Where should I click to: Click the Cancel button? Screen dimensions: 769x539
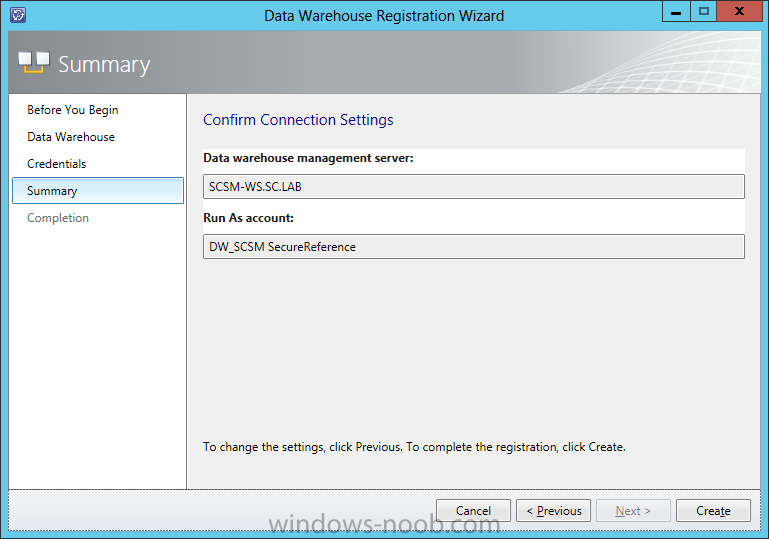(x=473, y=511)
